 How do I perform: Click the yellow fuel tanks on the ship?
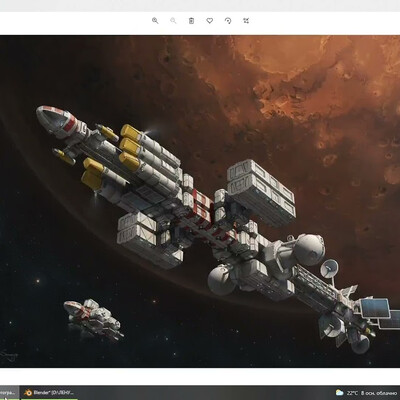coord(130,147)
